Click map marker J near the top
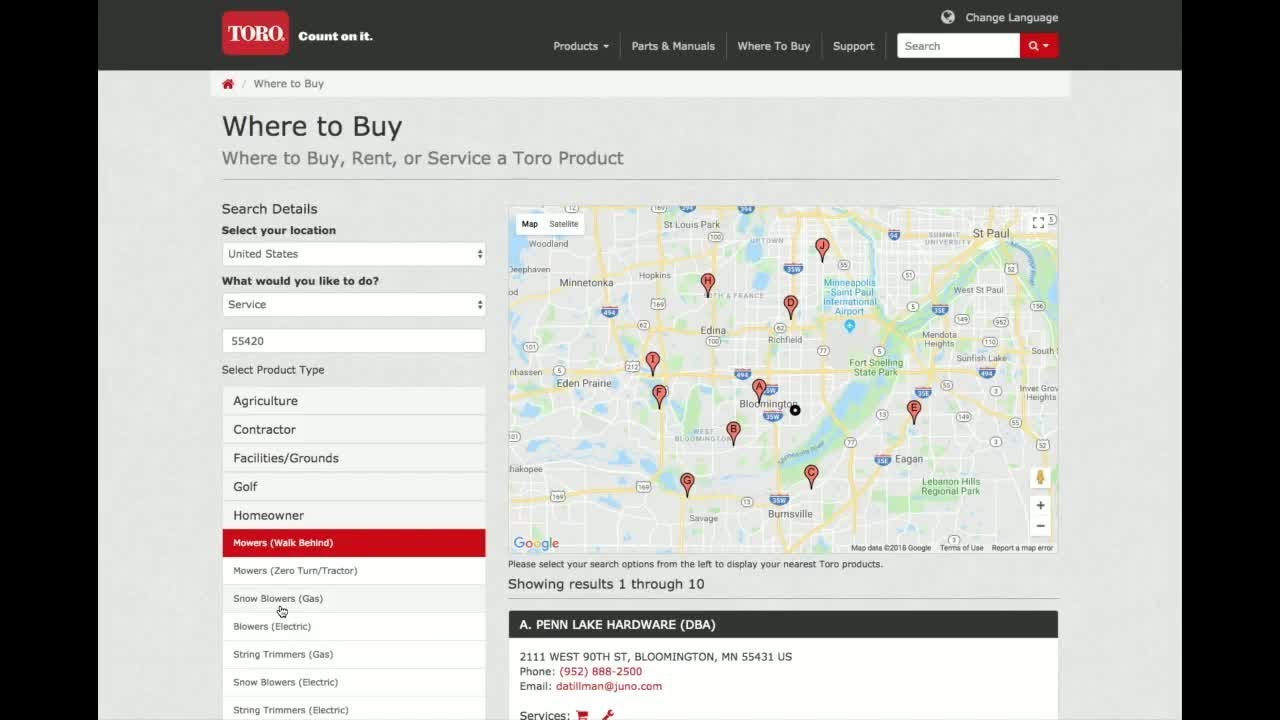This screenshot has height=720, width=1280. 822,249
